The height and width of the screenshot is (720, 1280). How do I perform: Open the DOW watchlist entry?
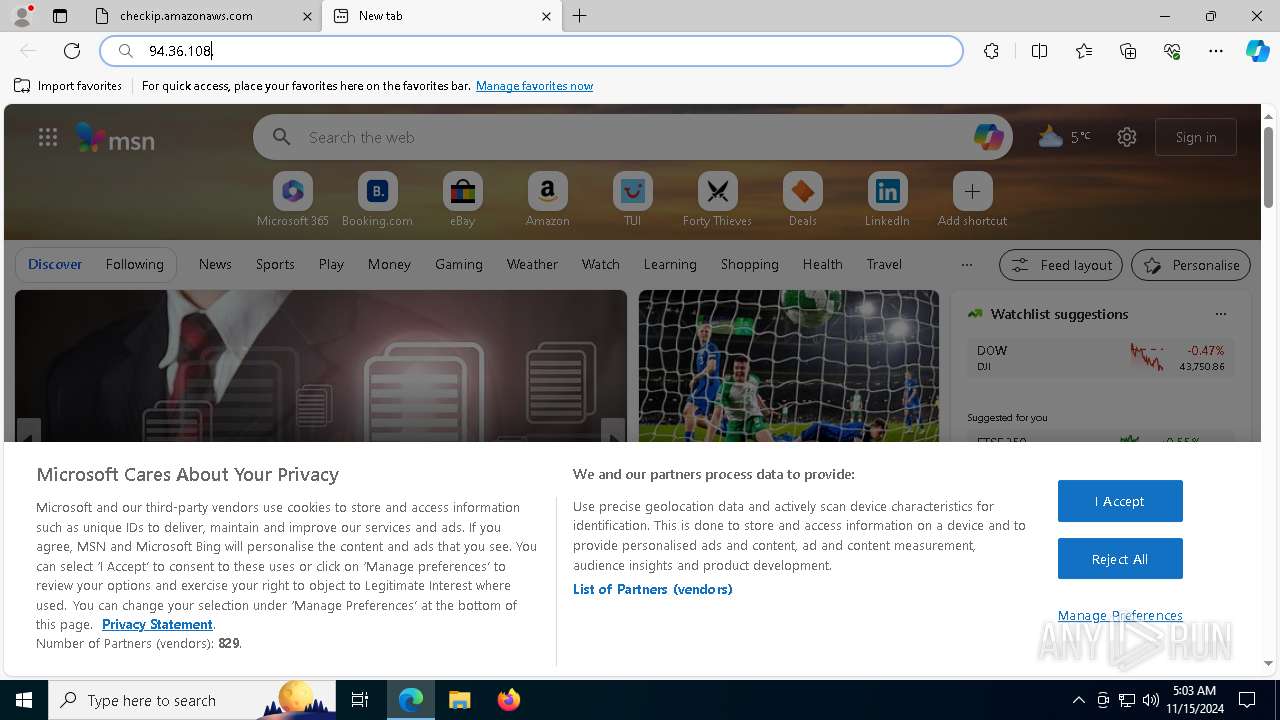tap(1100, 358)
